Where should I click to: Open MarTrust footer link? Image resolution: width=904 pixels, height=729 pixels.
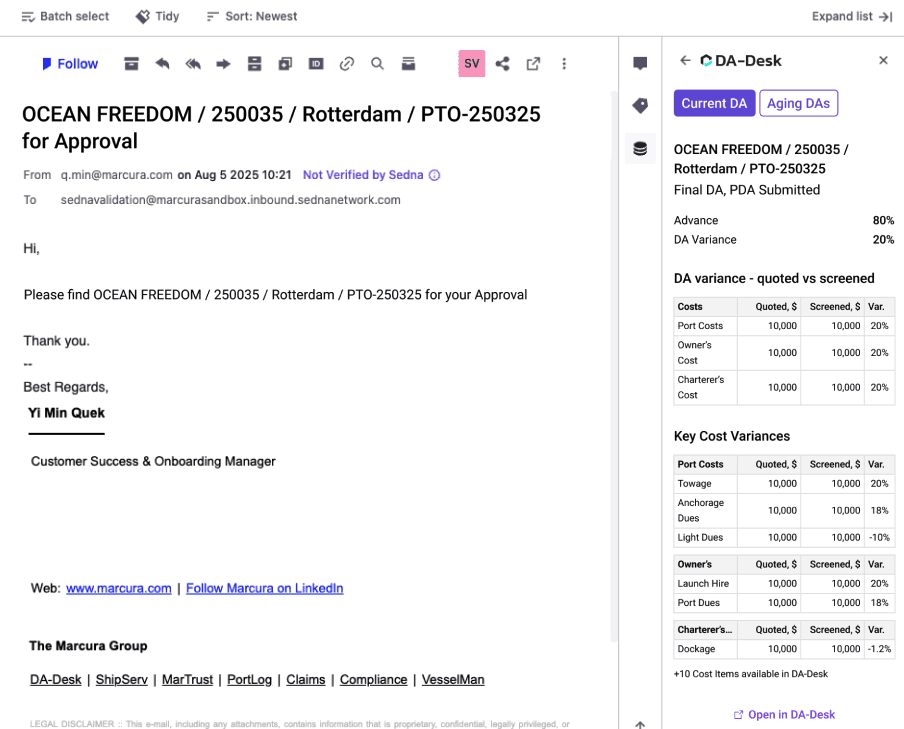pyautogui.click(x=187, y=679)
